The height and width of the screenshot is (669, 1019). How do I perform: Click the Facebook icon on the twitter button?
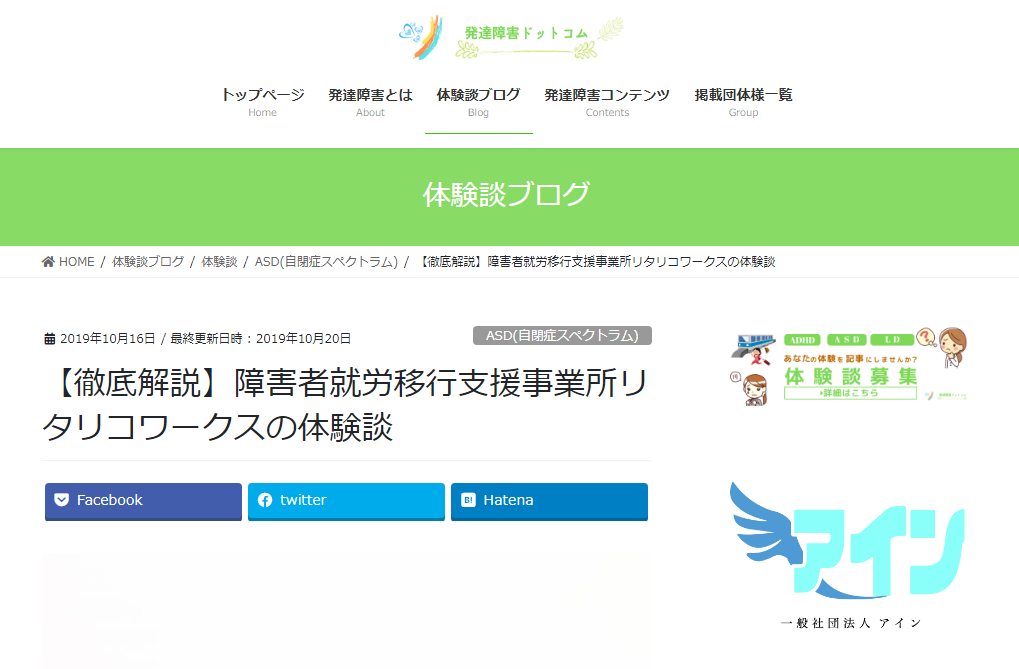click(265, 500)
